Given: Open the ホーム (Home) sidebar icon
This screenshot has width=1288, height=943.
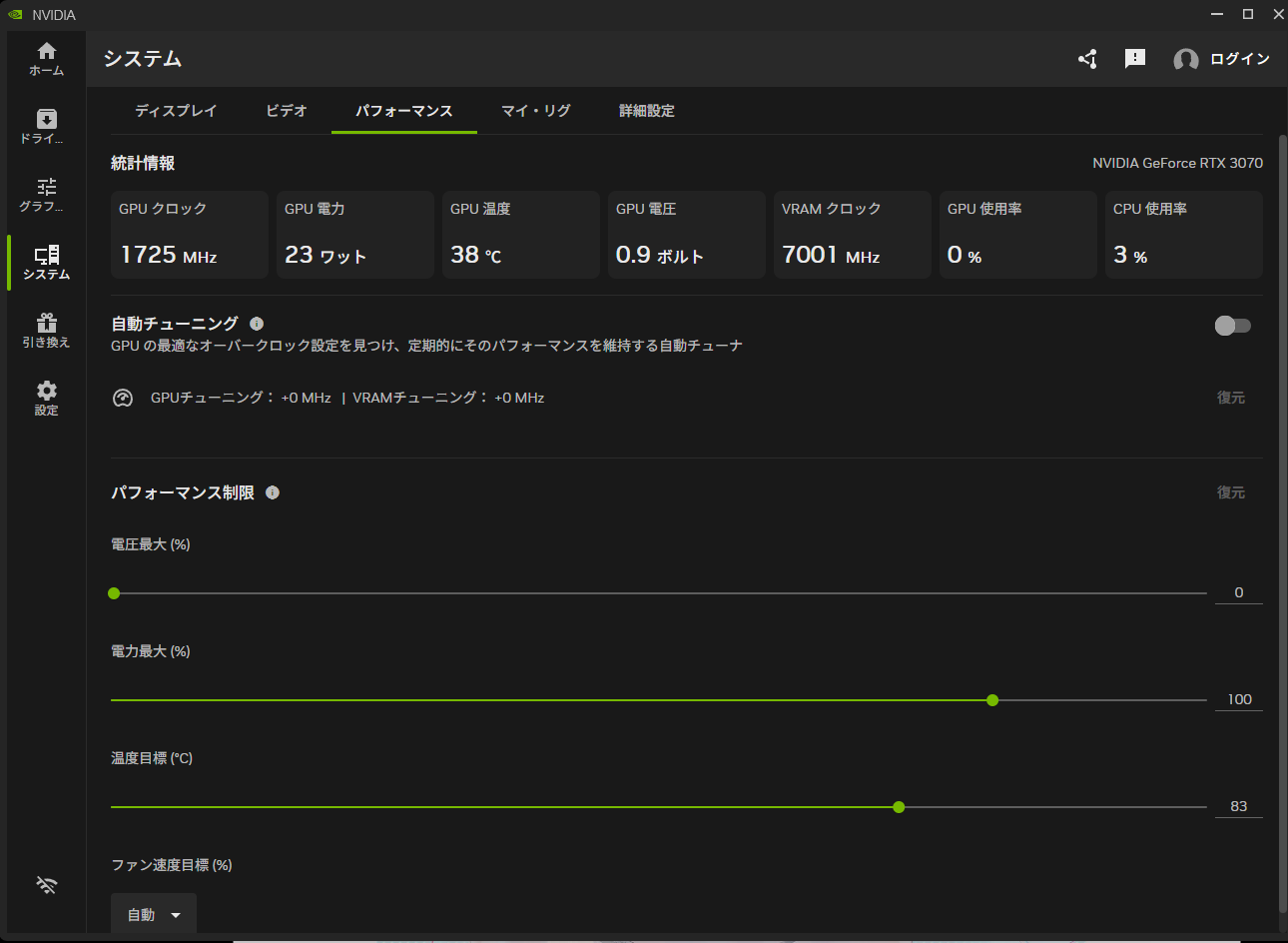Looking at the screenshot, I should coord(46,59).
